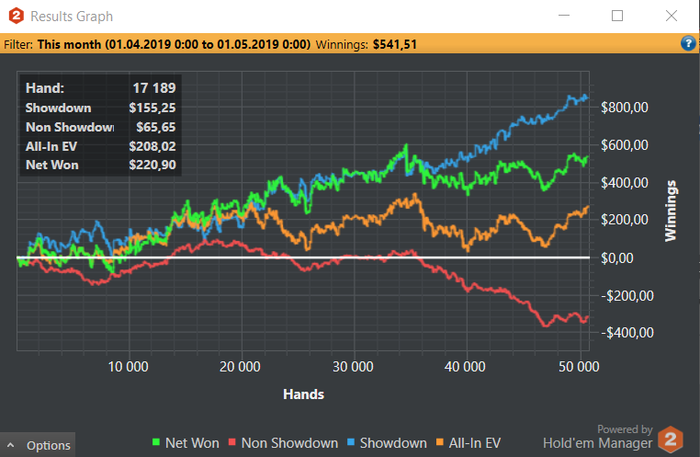Click the blue Showdown legend swatch

coord(350,442)
